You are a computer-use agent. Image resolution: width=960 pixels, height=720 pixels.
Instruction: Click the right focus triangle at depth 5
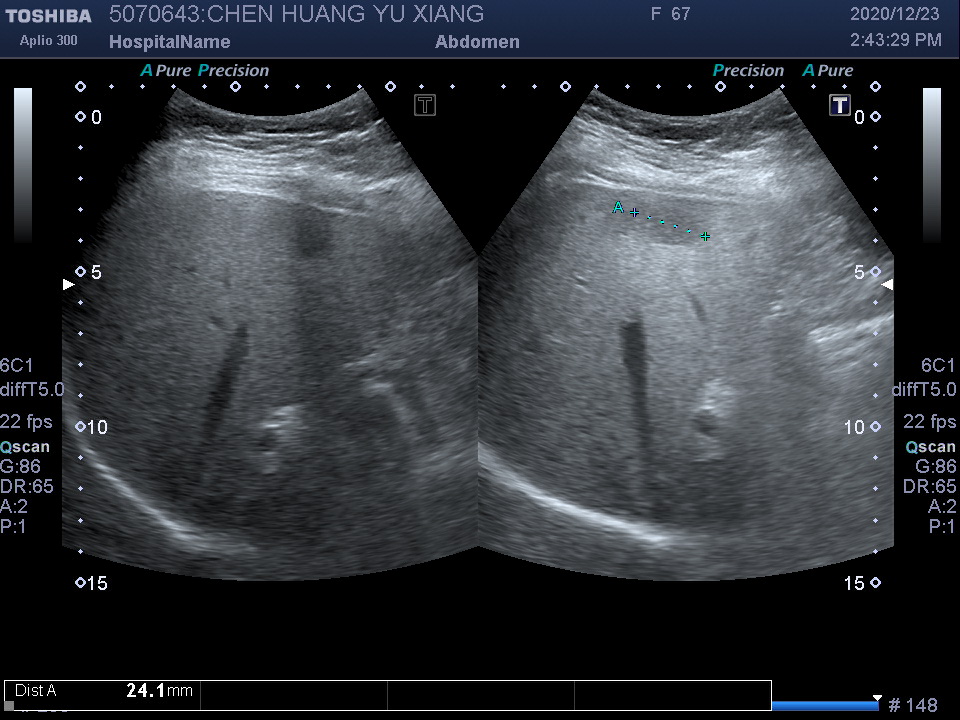pyautogui.click(x=886, y=285)
